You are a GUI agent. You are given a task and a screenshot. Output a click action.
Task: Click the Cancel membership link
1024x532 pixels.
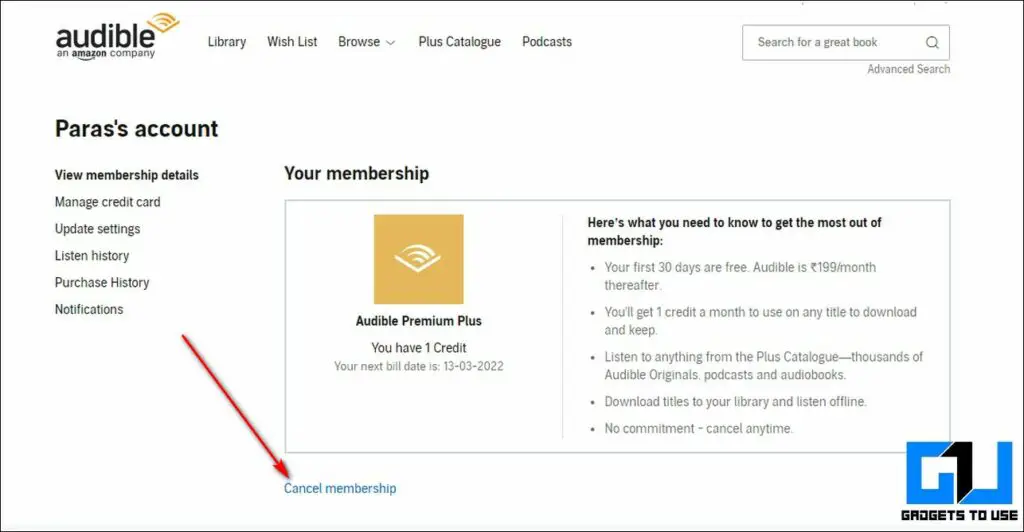point(340,489)
